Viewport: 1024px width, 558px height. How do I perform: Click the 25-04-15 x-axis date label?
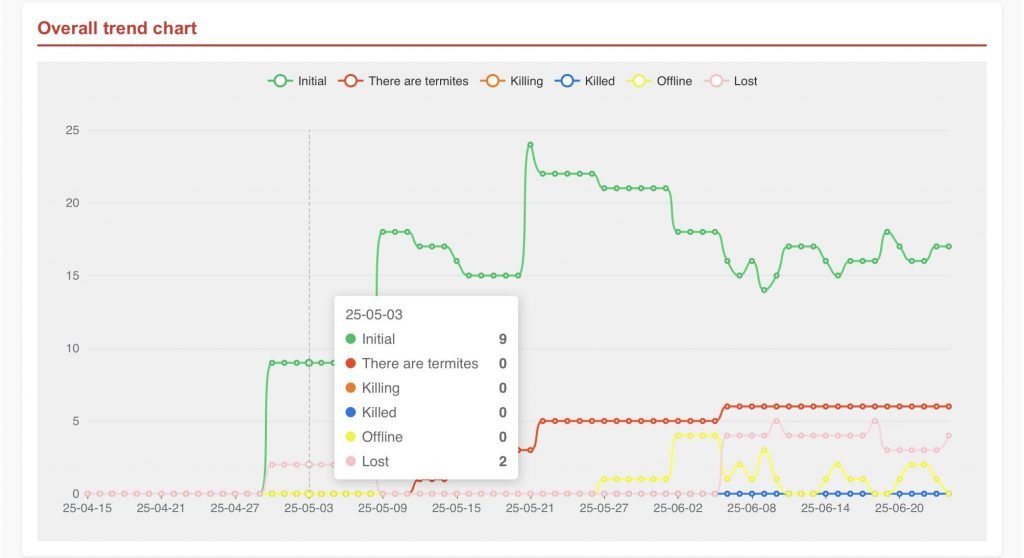[87, 508]
